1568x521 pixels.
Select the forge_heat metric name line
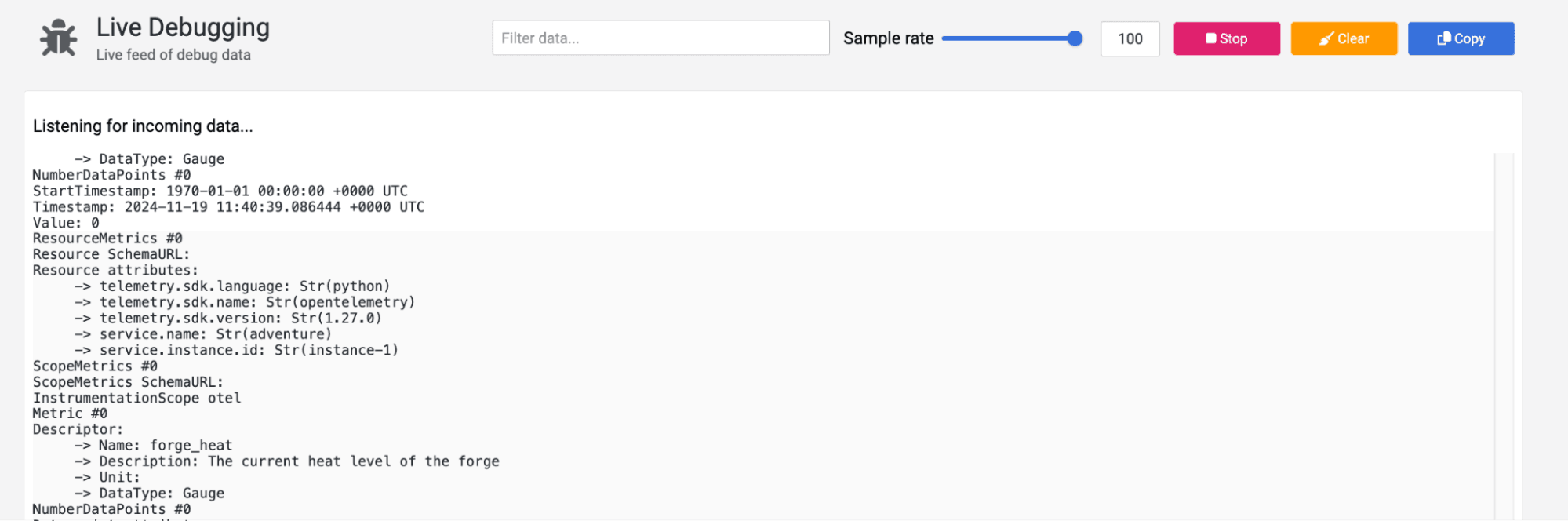[153, 445]
